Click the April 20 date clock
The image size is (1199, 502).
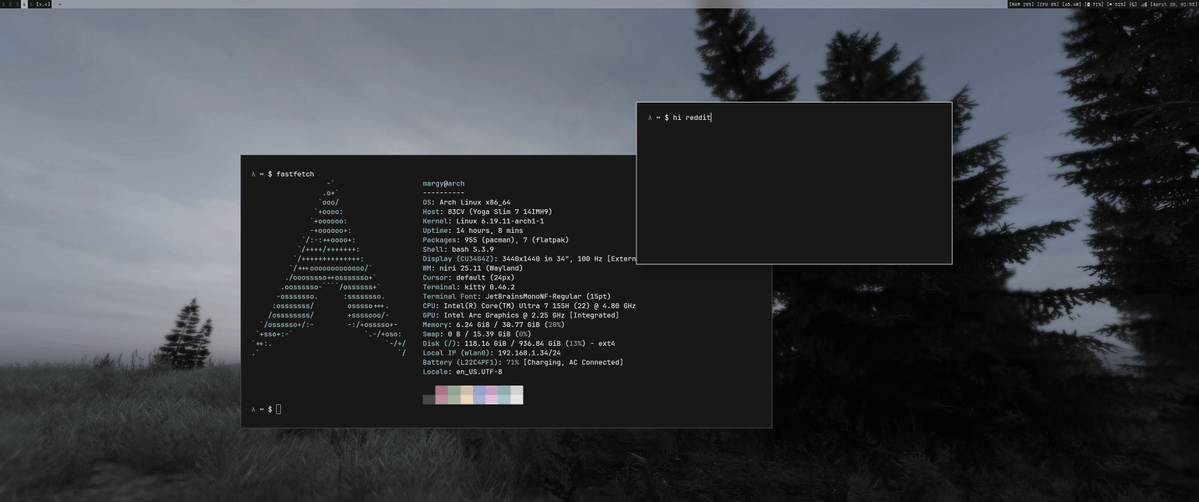point(1173,4)
